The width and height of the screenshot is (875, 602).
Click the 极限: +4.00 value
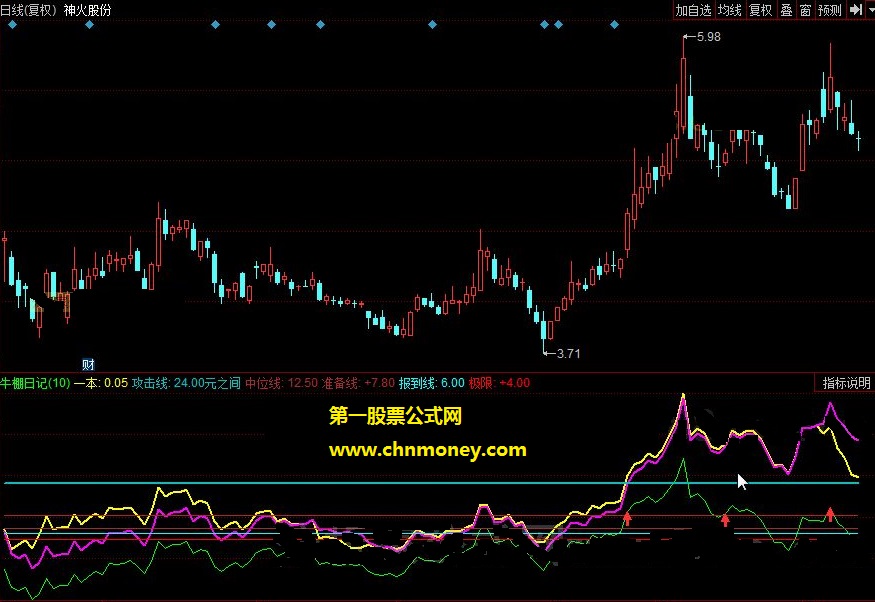[x=499, y=383]
